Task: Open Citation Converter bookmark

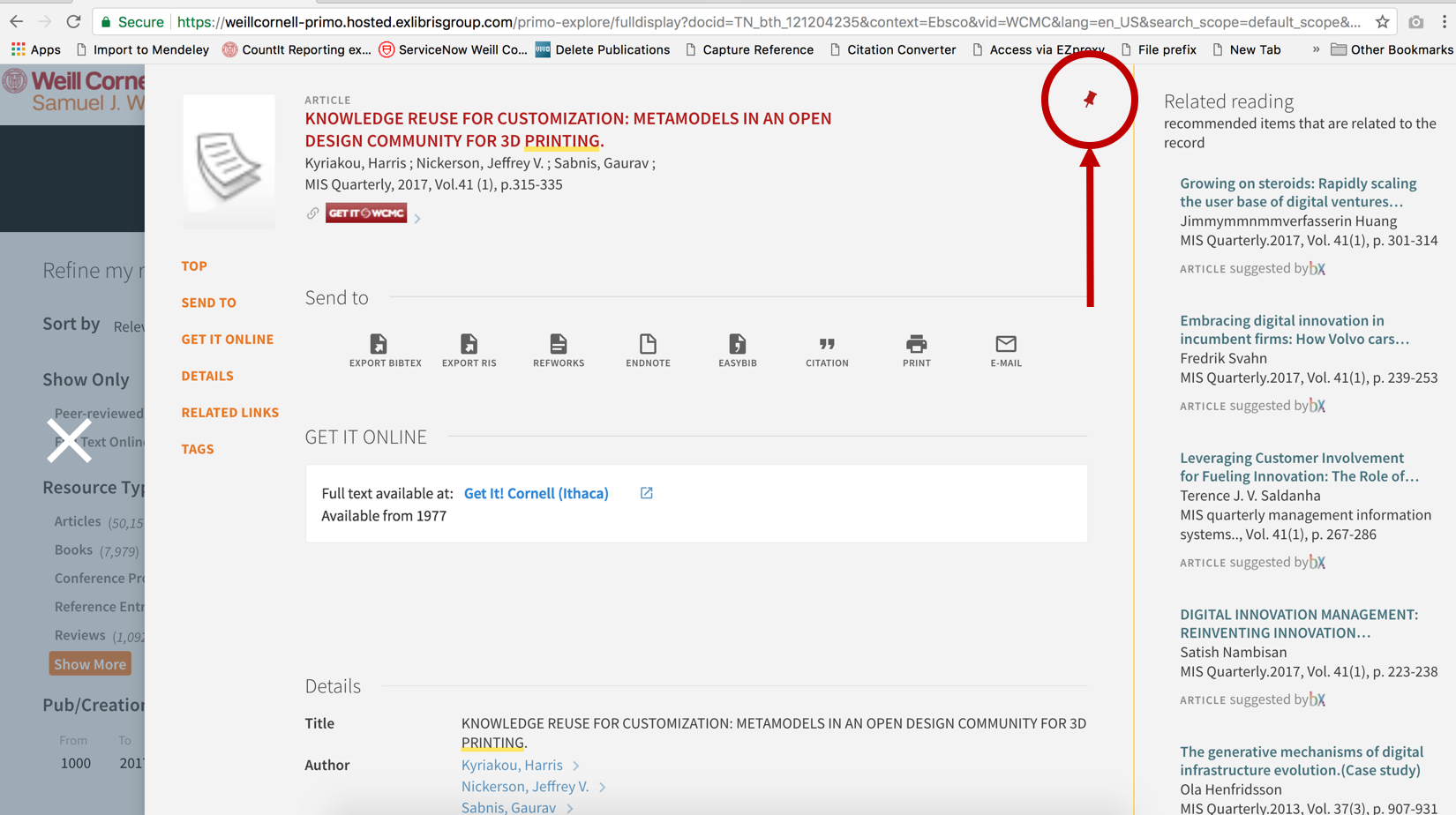Action: coord(893,49)
